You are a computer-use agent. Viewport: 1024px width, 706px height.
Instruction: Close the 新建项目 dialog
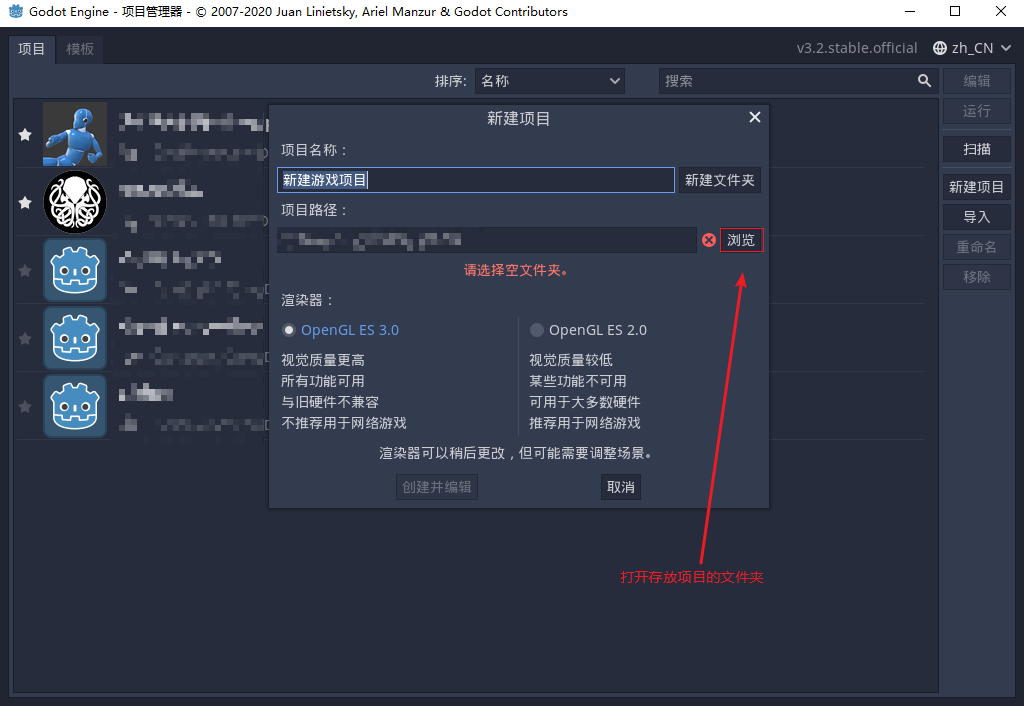tap(754, 117)
